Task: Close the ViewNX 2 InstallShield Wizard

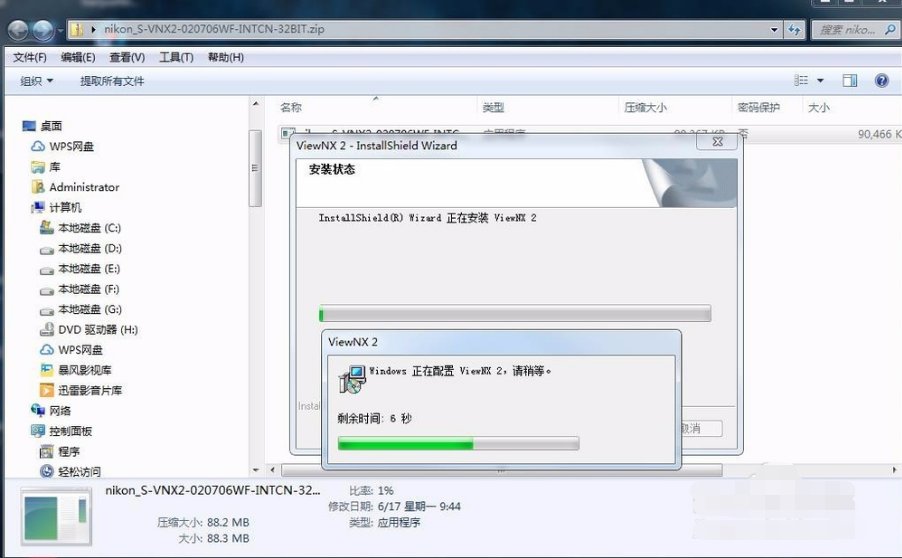Action: [x=717, y=142]
